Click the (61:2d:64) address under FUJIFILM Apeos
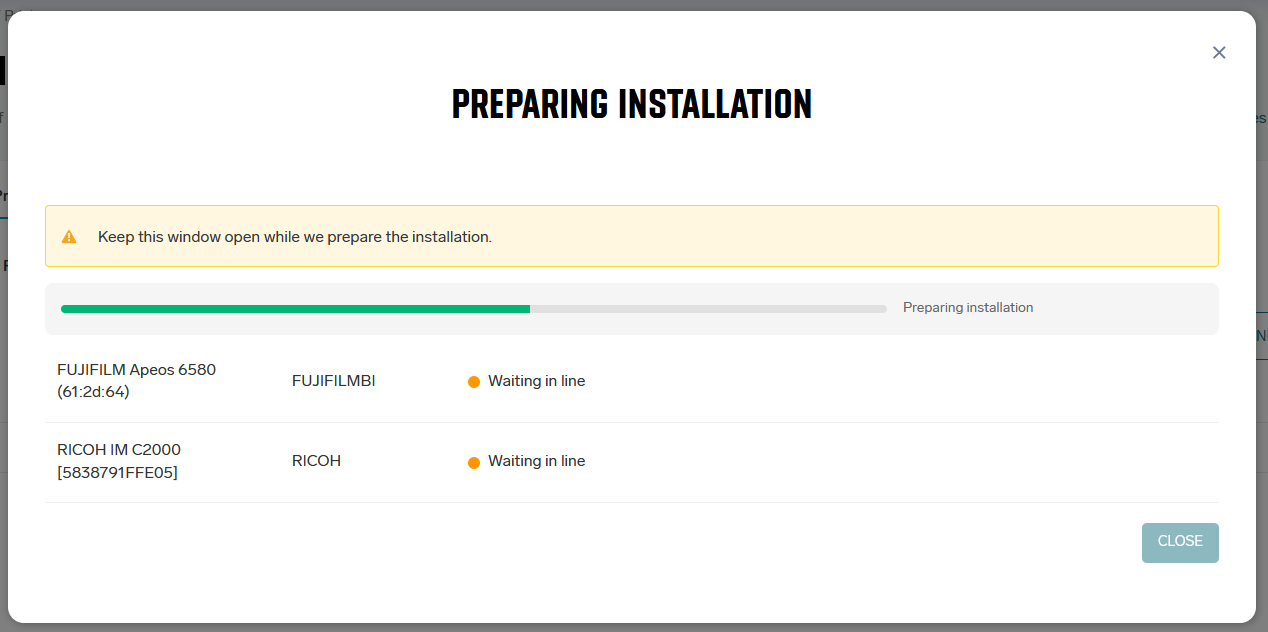The image size is (1268, 632). (x=94, y=392)
